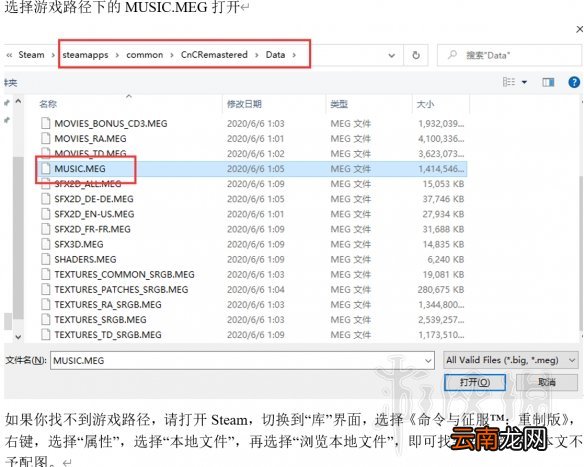Expand the chevron after Data breadcrumb
The image size is (584, 467).
(294, 55)
